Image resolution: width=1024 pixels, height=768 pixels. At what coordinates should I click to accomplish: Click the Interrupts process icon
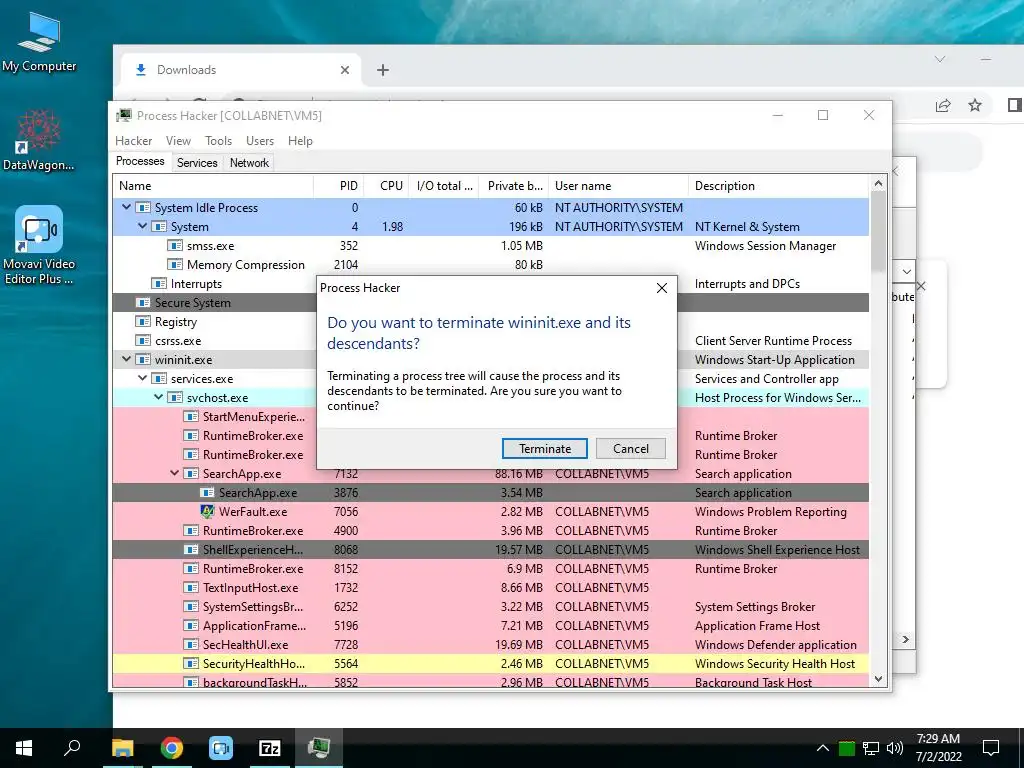159,283
